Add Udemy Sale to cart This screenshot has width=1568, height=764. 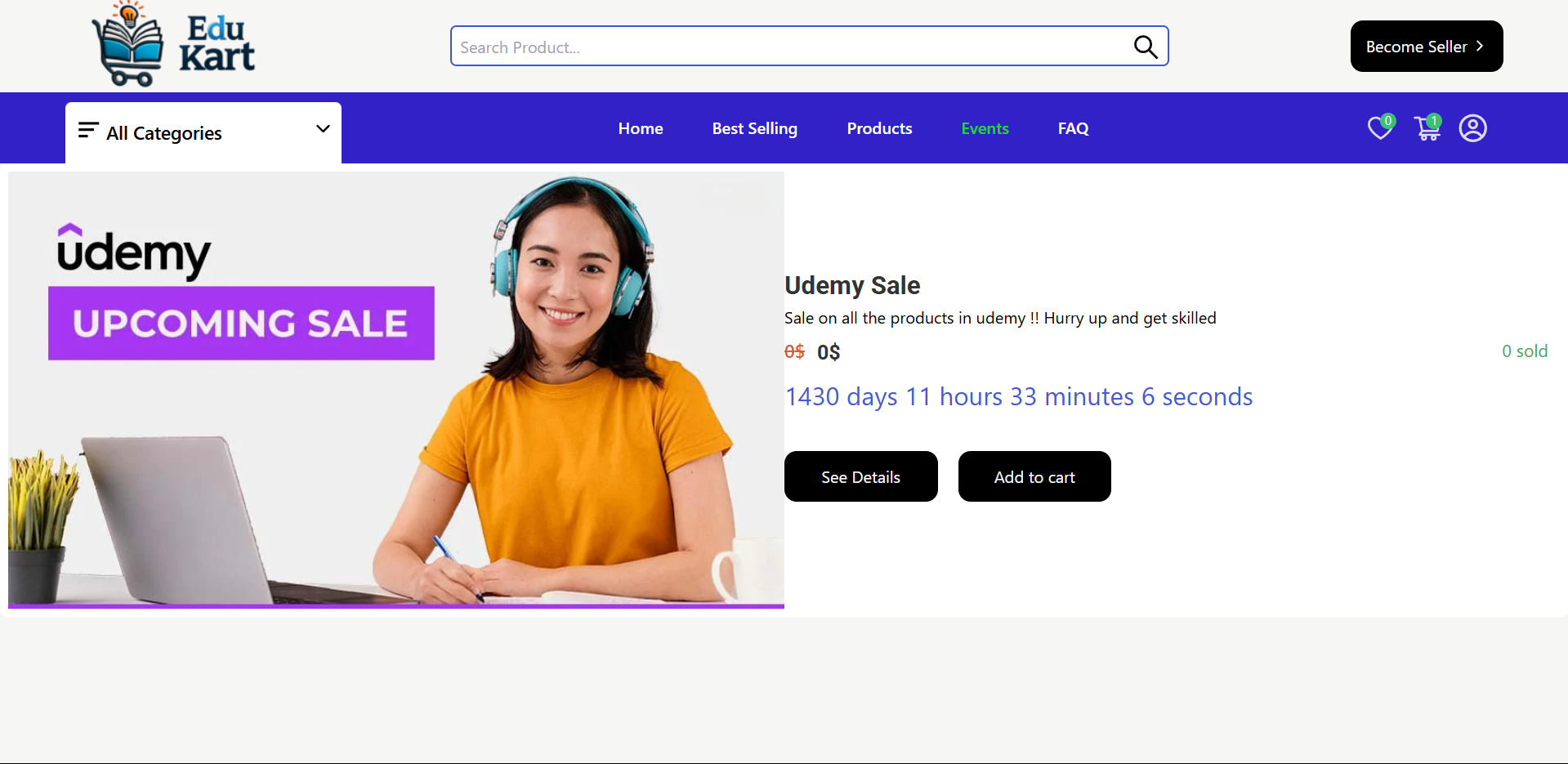pos(1034,476)
